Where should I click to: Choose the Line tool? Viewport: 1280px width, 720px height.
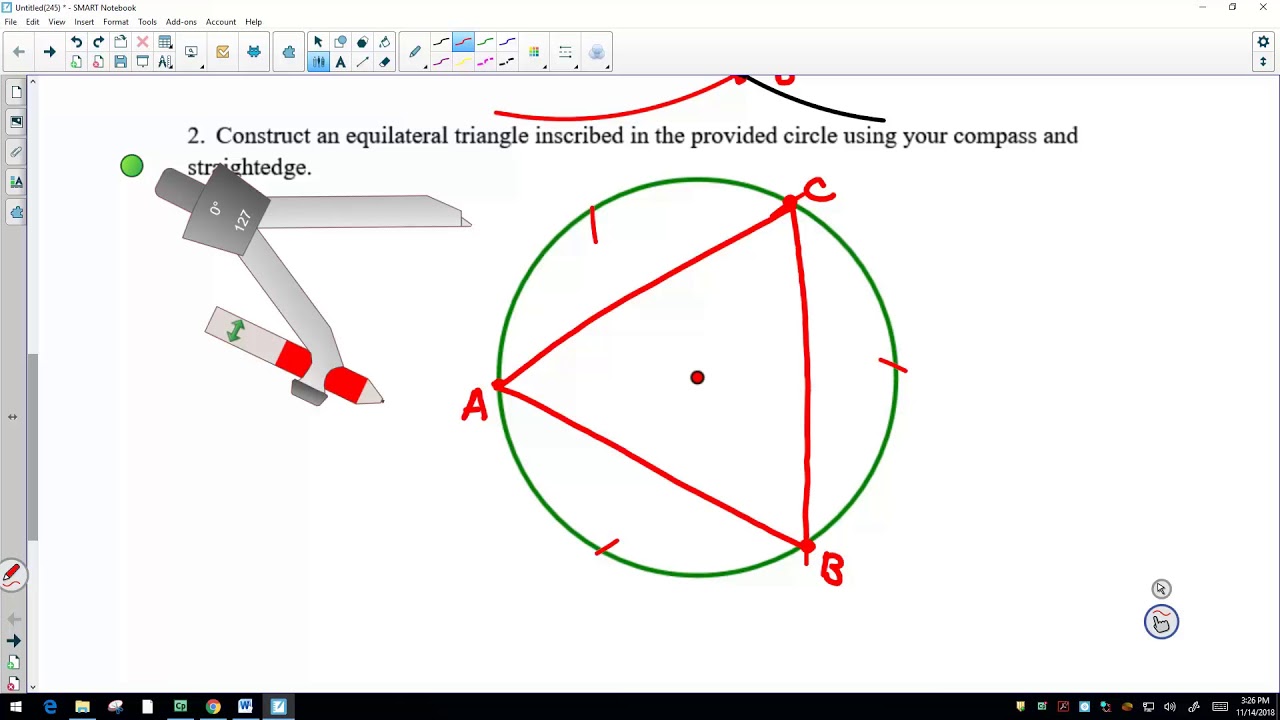point(362,62)
